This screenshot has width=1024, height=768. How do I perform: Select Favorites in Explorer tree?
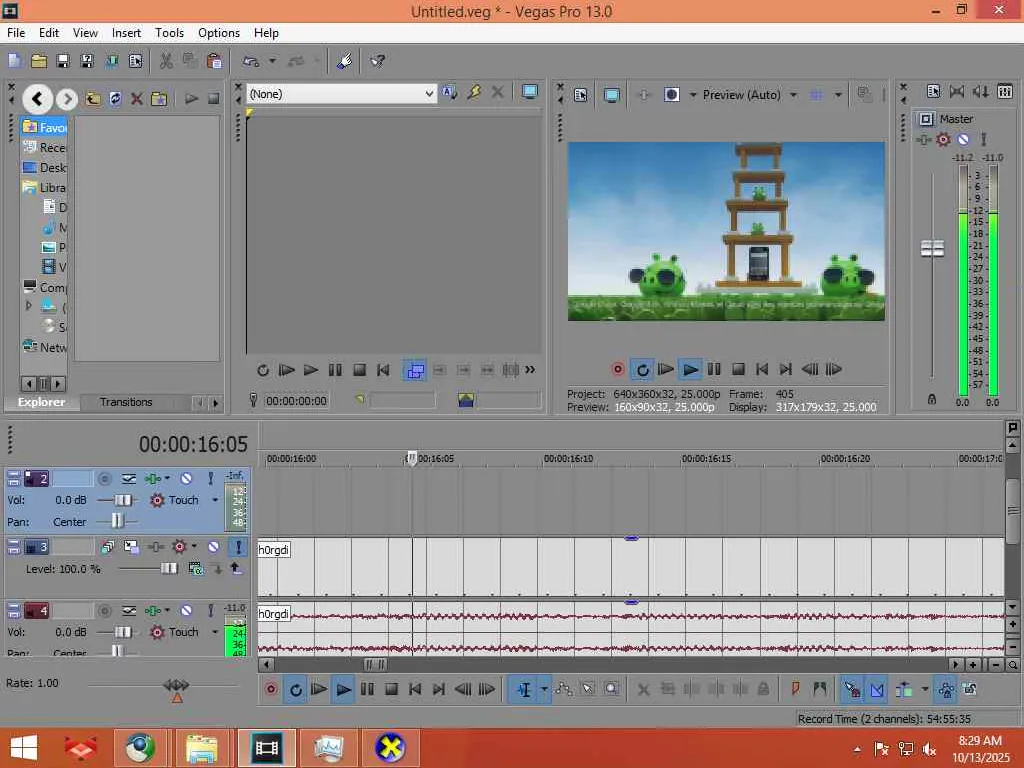[44, 127]
